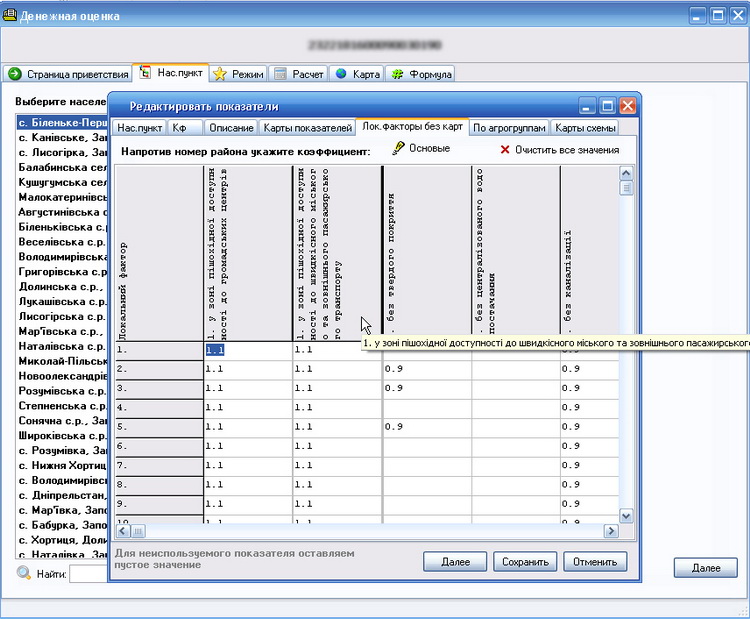750x619 pixels.
Task: Click the horizontal scrollbar thumb
Action: pyautogui.click(x=138, y=531)
